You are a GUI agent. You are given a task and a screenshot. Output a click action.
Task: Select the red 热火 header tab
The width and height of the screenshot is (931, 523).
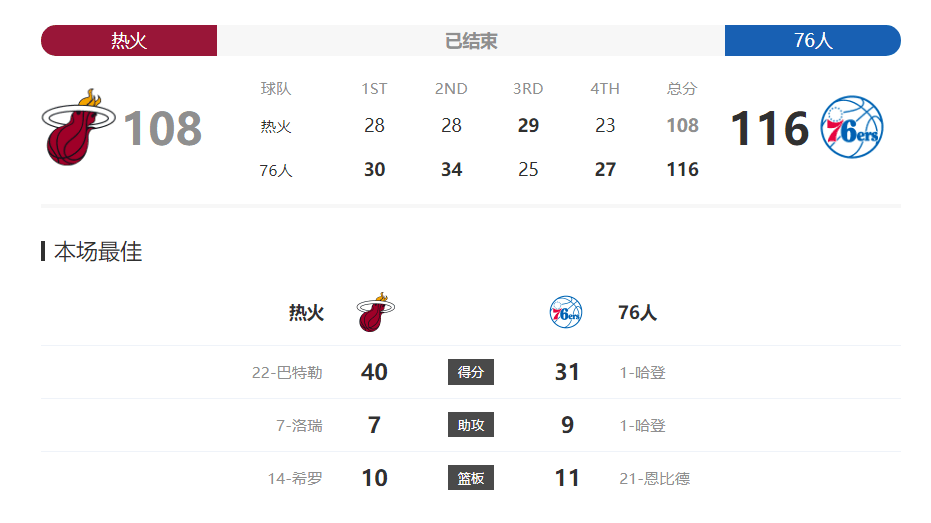point(129,40)
